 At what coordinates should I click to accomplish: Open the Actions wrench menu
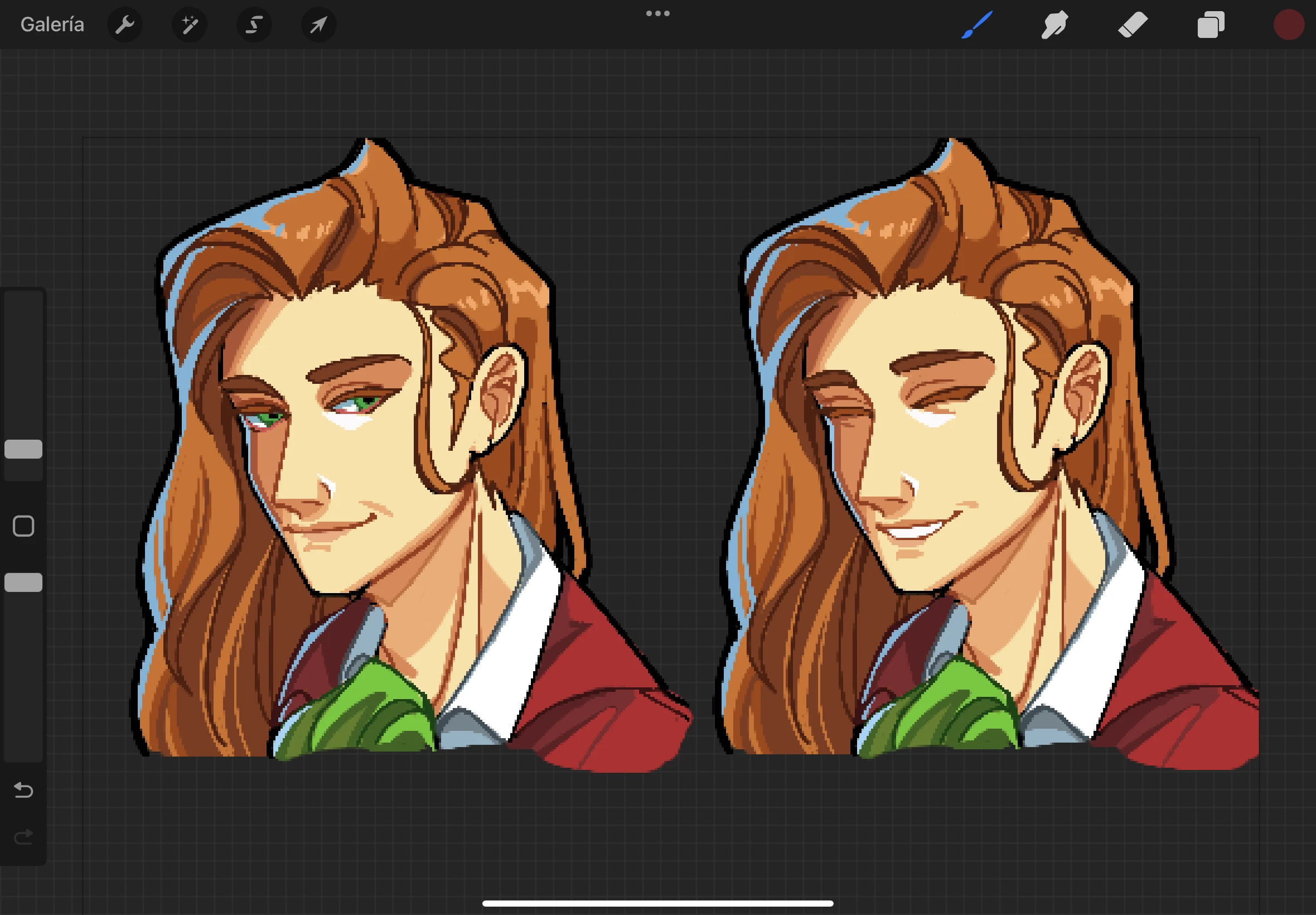click(125, 25)
